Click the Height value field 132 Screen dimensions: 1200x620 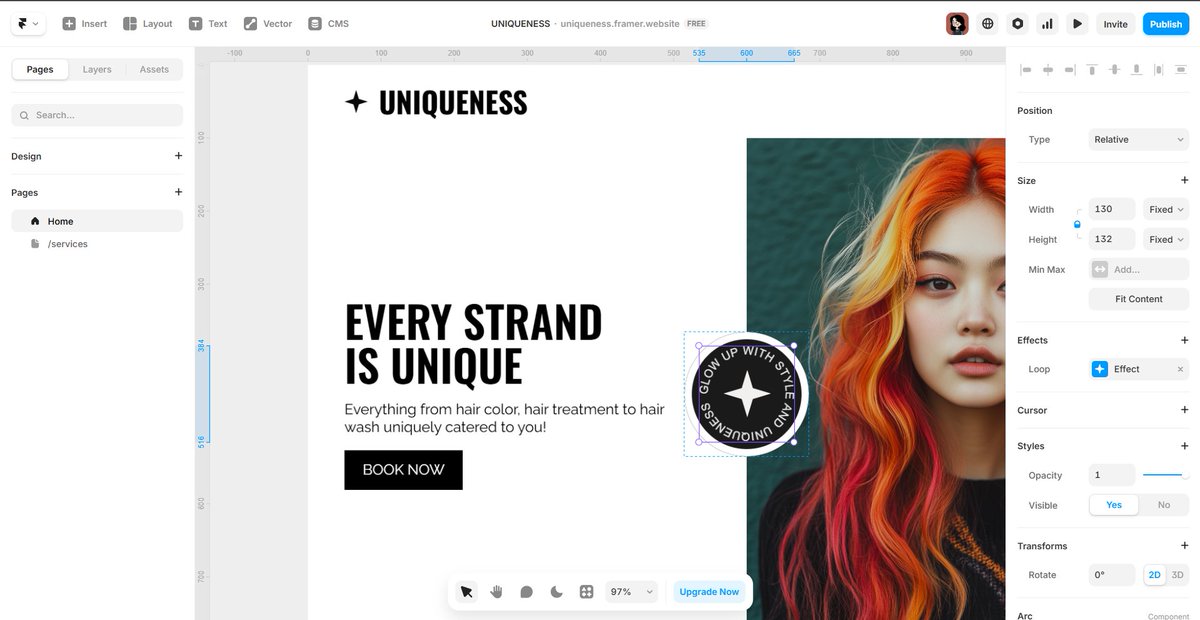pyautogui.click(x=1112, y=239)
